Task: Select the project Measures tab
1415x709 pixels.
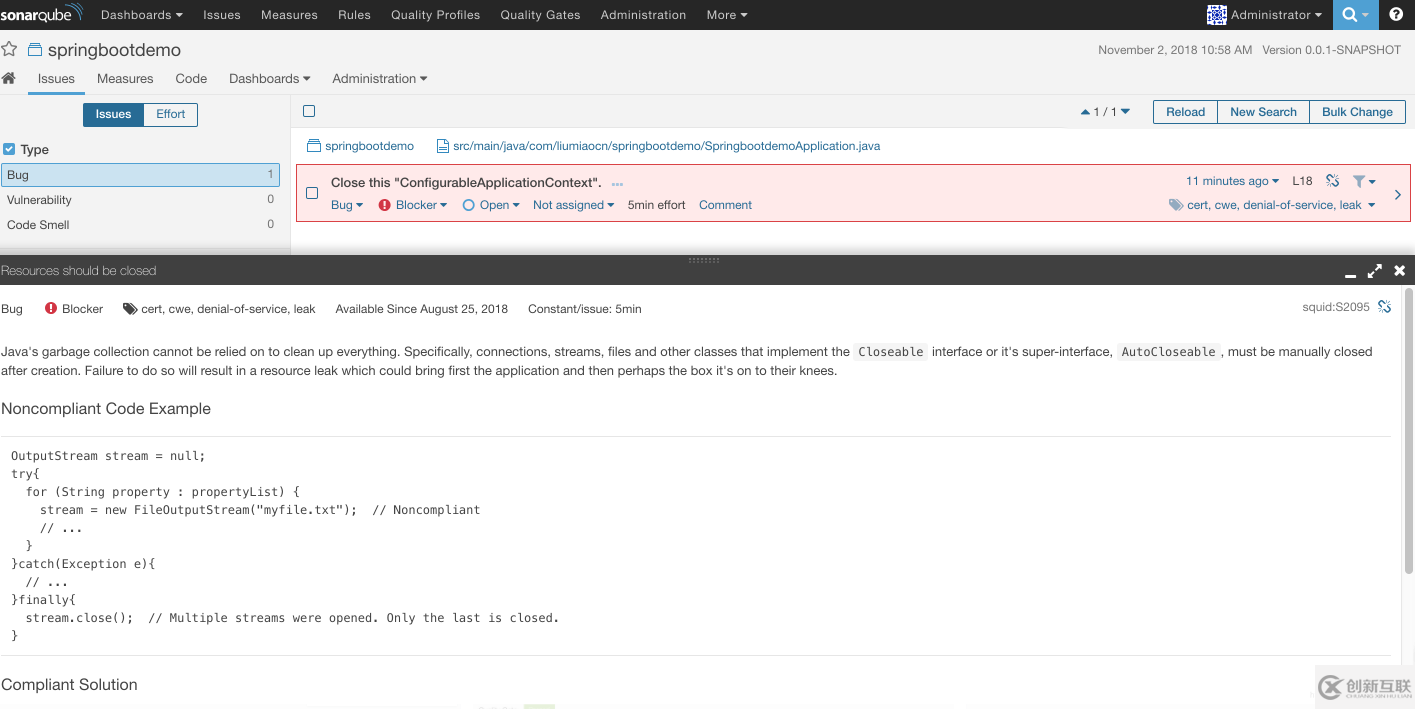Action: (x=125, y=79)
